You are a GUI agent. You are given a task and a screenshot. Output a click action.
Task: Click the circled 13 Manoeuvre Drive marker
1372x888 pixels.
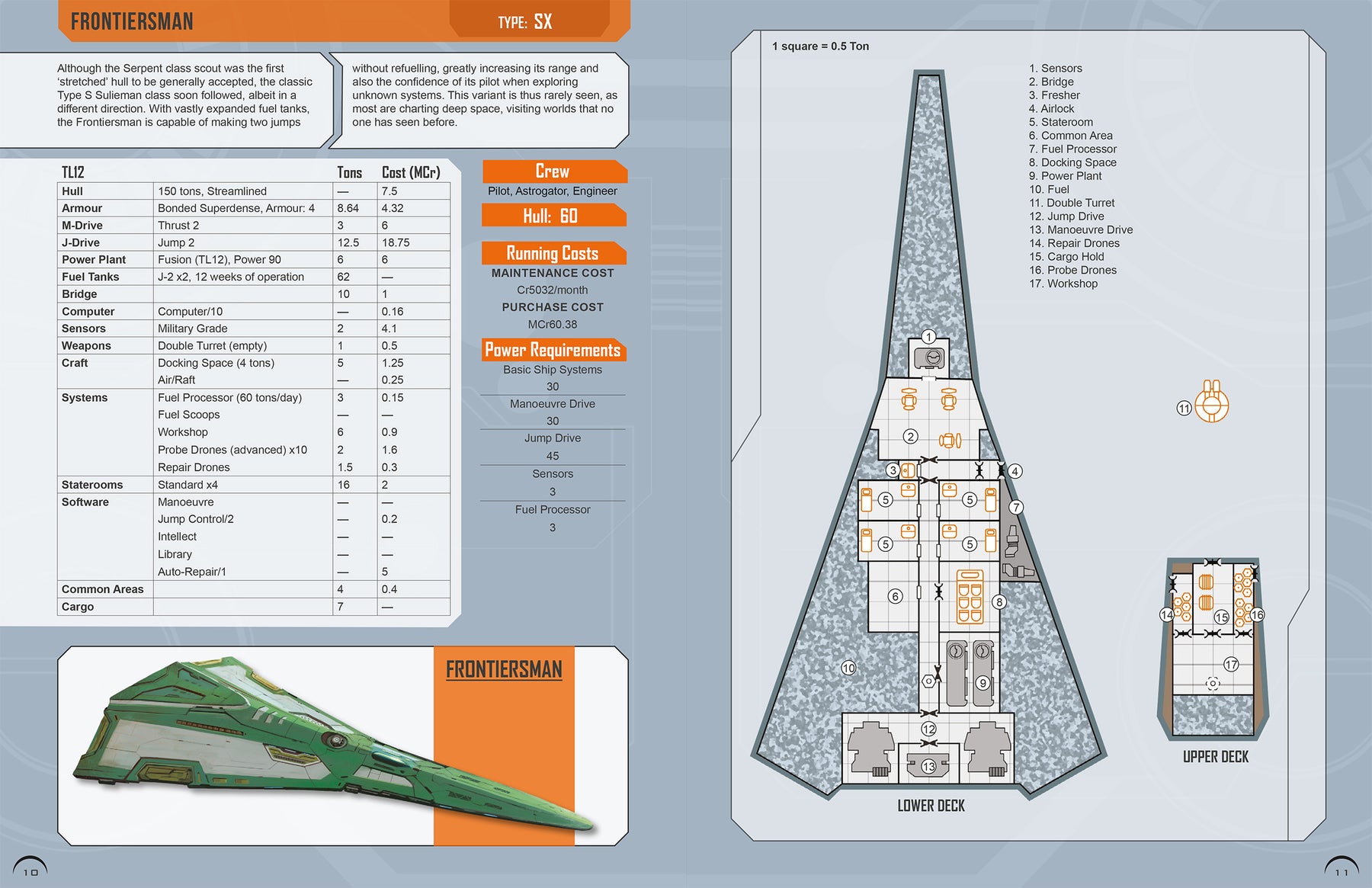[x=928, y=766]
